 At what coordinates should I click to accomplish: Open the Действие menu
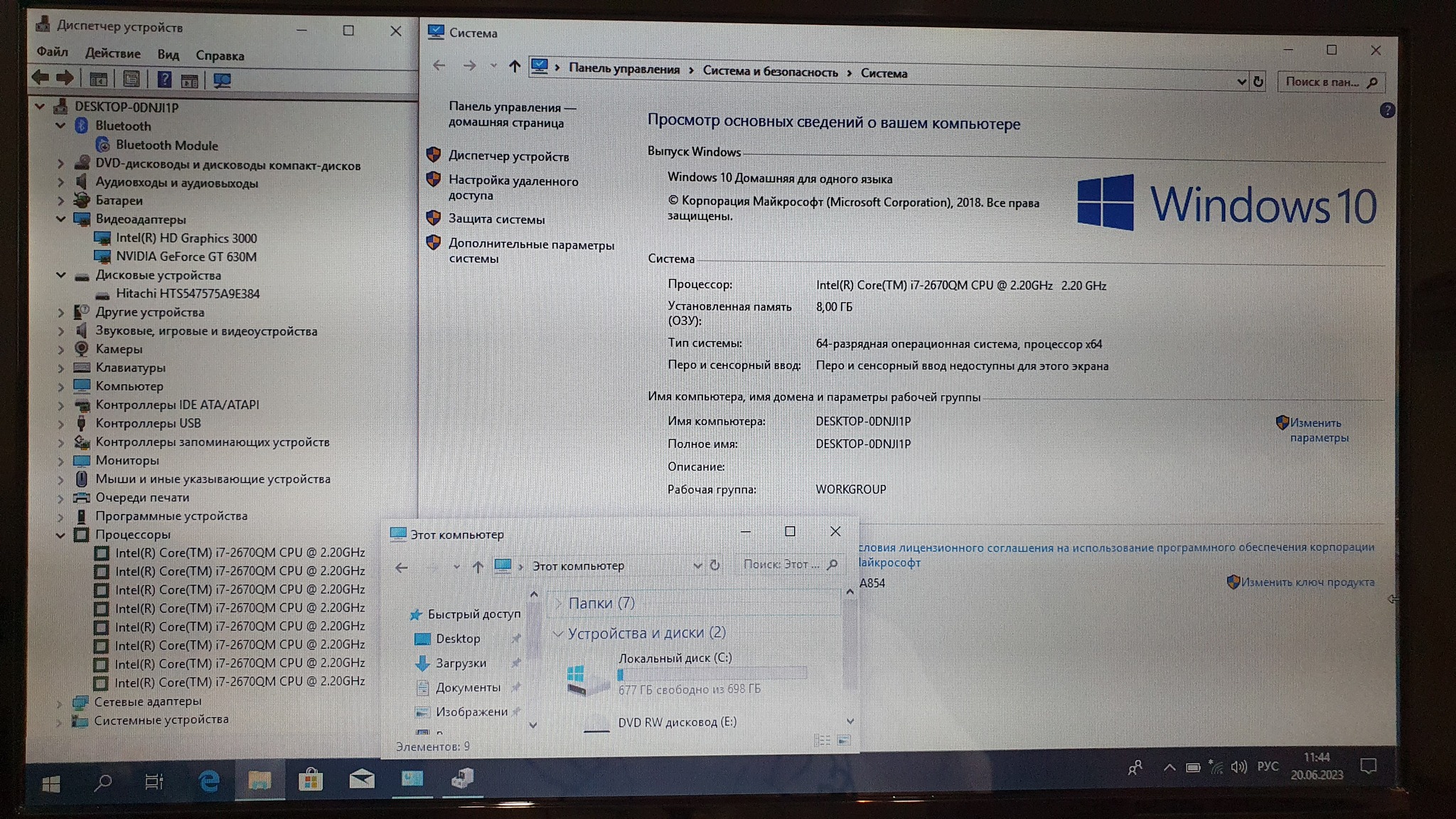click(x=112, y=54)
